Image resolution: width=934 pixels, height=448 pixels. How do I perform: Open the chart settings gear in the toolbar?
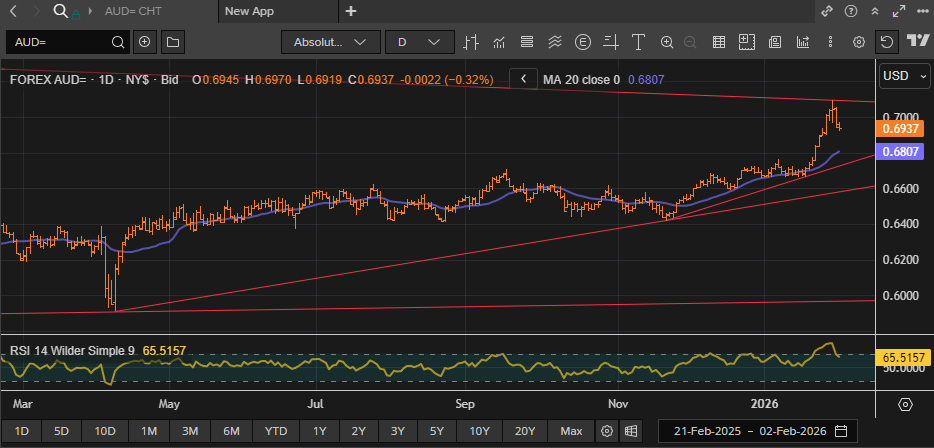[858, 42]
